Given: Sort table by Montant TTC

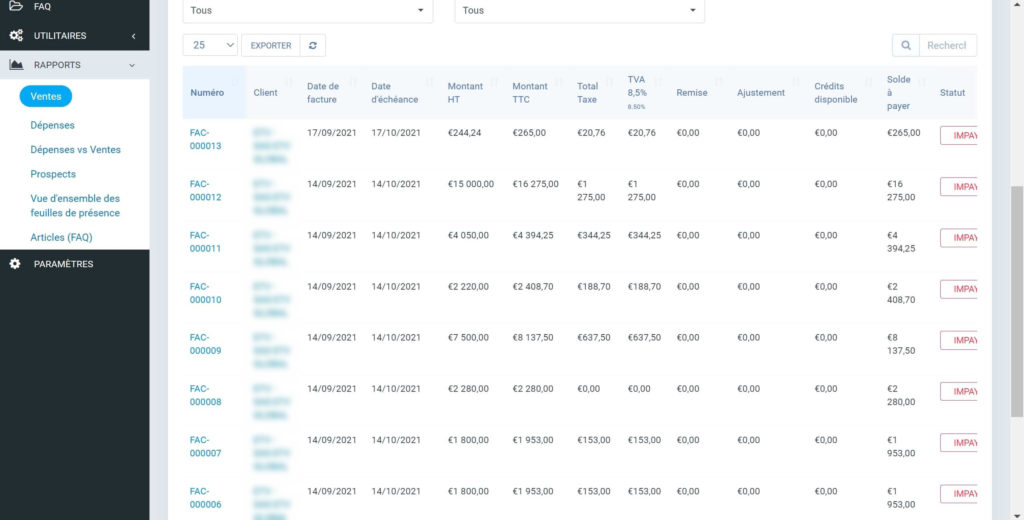Looking at the screenshot, I should click(x=537, y=93).
